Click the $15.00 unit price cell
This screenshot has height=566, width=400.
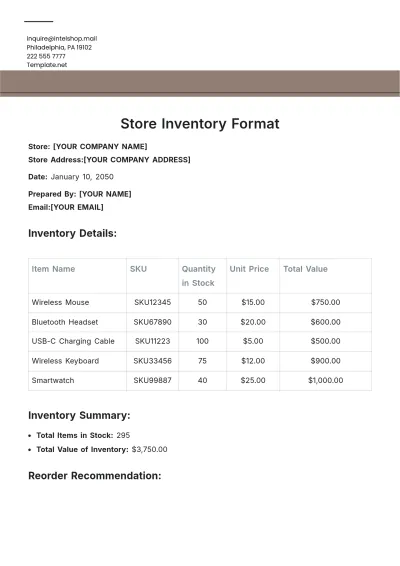[x=253, y=302]
